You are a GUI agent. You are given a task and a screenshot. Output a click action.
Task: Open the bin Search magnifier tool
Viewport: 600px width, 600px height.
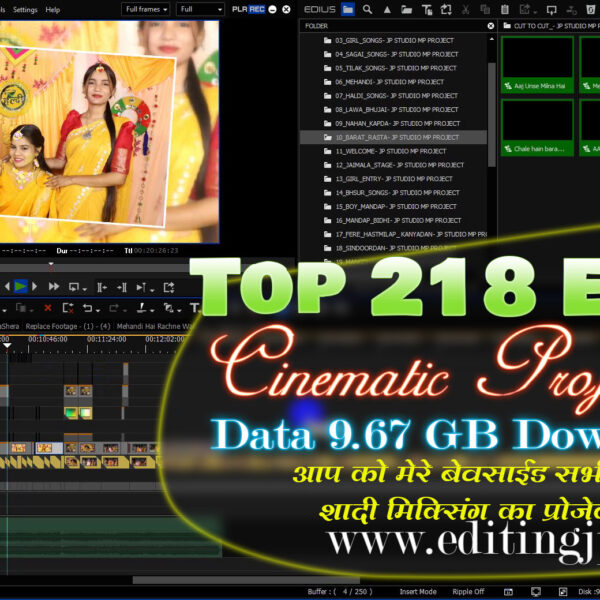[367, 9]
